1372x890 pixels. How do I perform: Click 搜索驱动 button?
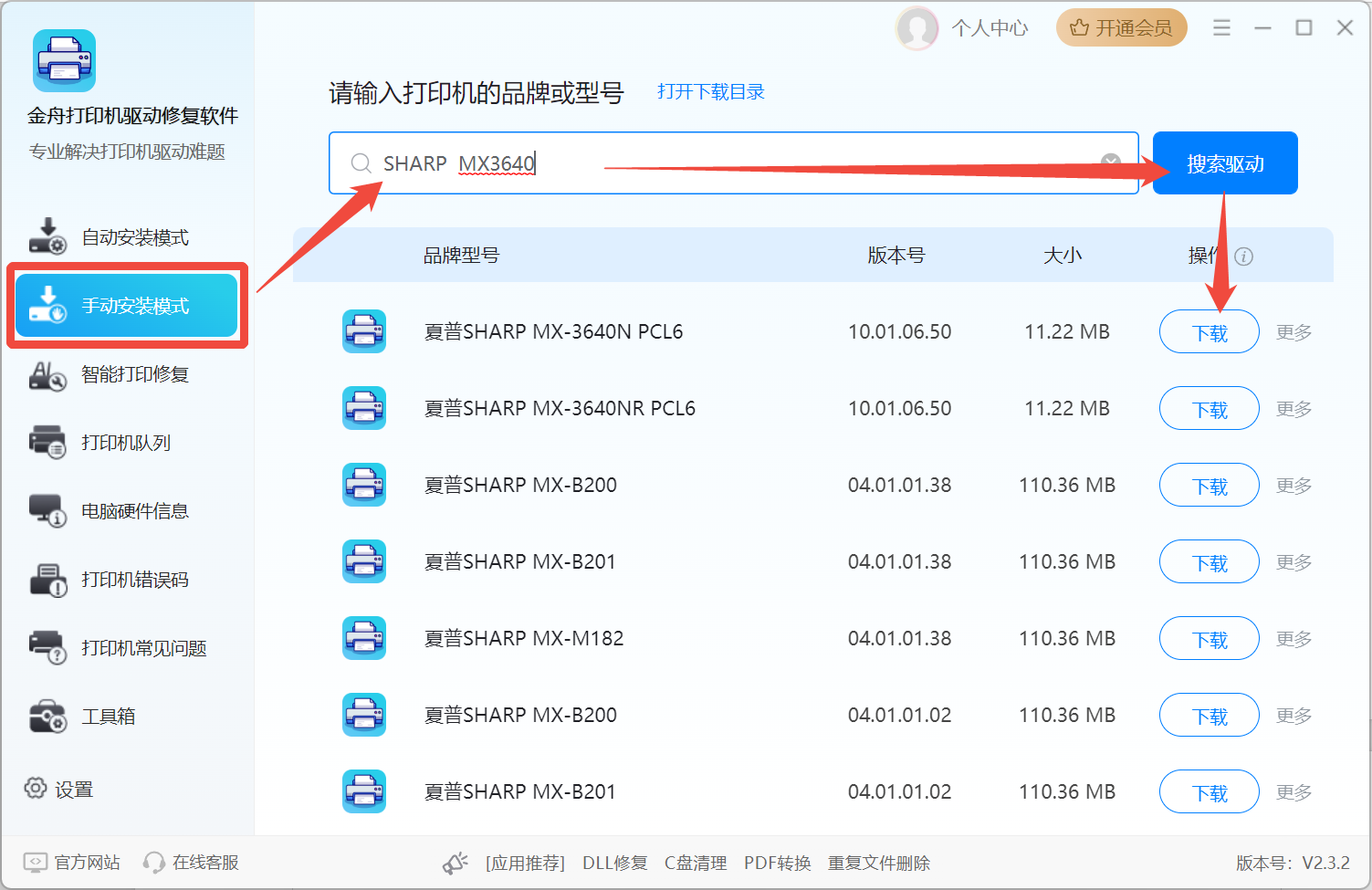[x=1225, y=163]
